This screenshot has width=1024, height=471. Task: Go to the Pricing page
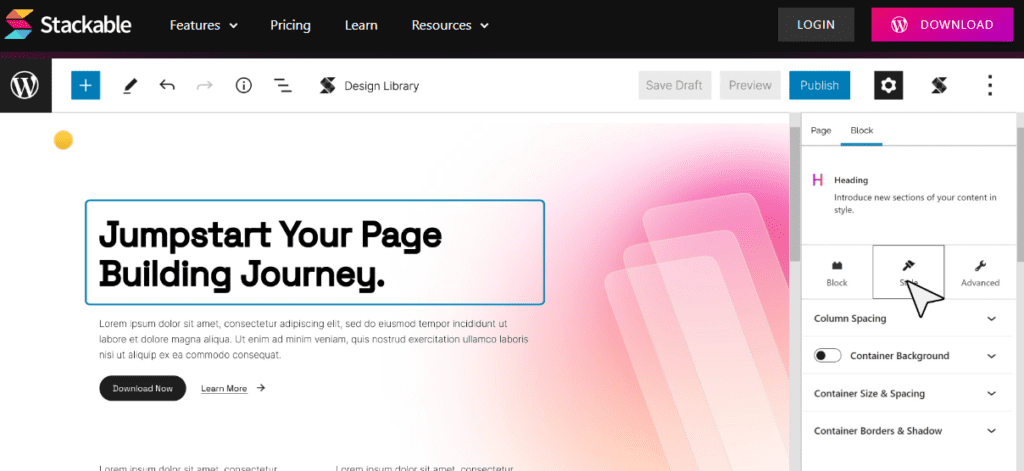291,25
